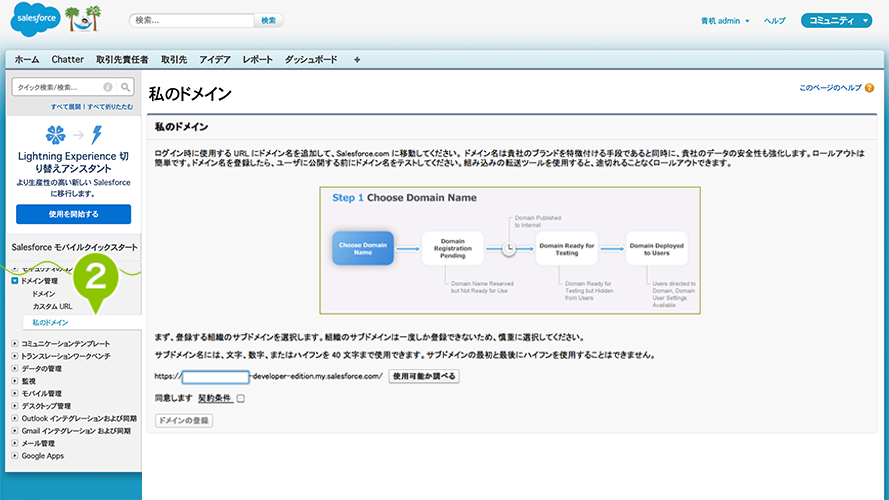Expand データの管理 node
This screenshot has width=889, height=500.
[x=15, y=368]
